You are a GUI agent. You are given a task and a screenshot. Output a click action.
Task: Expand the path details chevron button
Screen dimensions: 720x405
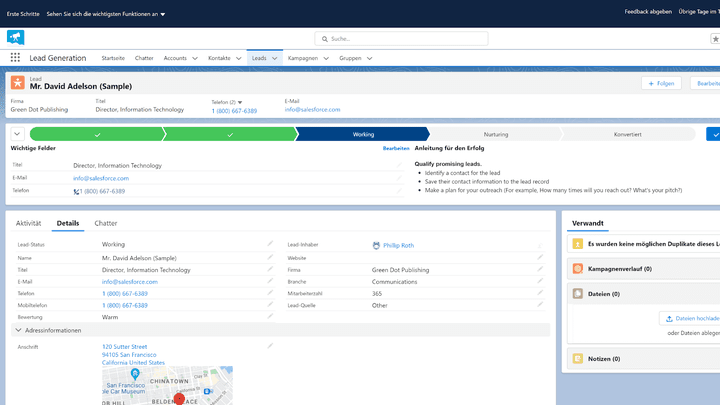point(17,134)
